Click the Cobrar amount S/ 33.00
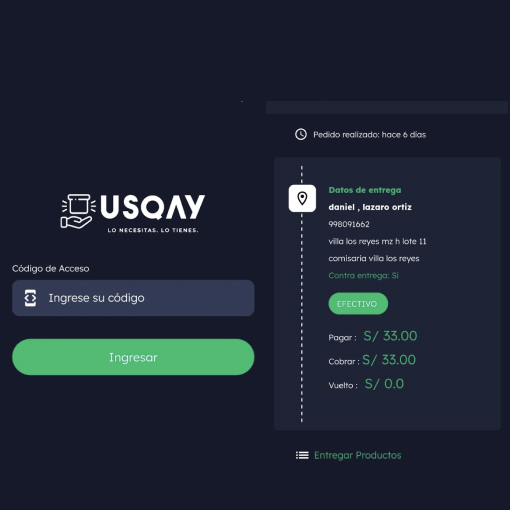 click(x=389, y=360)
